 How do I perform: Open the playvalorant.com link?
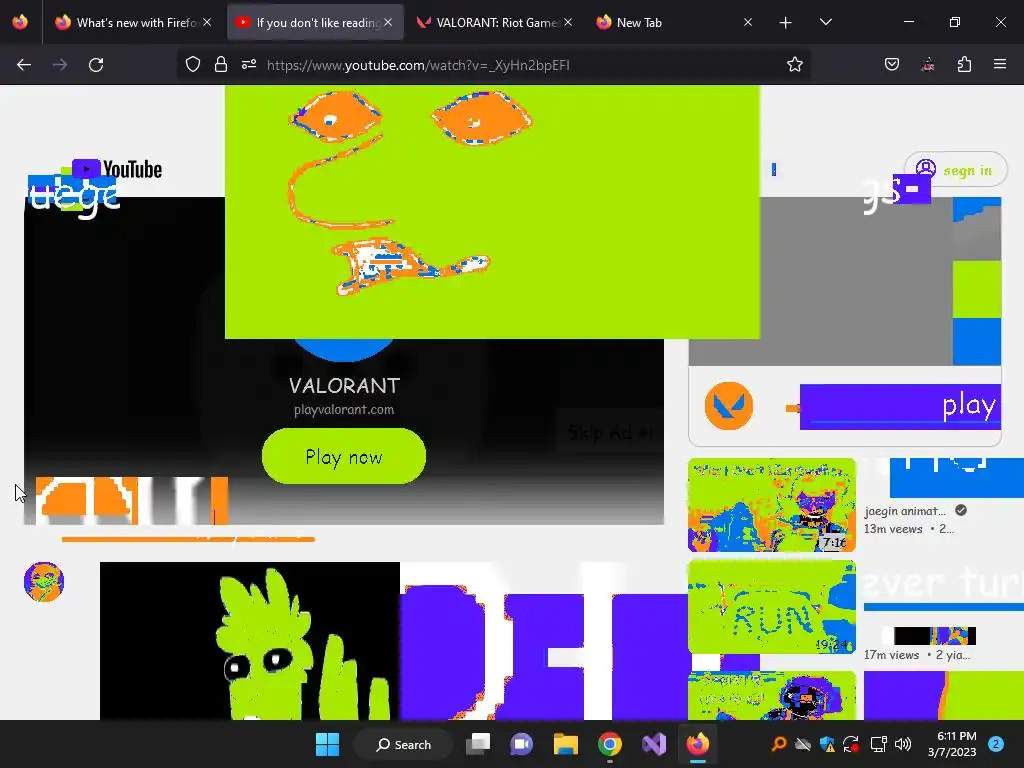pos(344,409)
